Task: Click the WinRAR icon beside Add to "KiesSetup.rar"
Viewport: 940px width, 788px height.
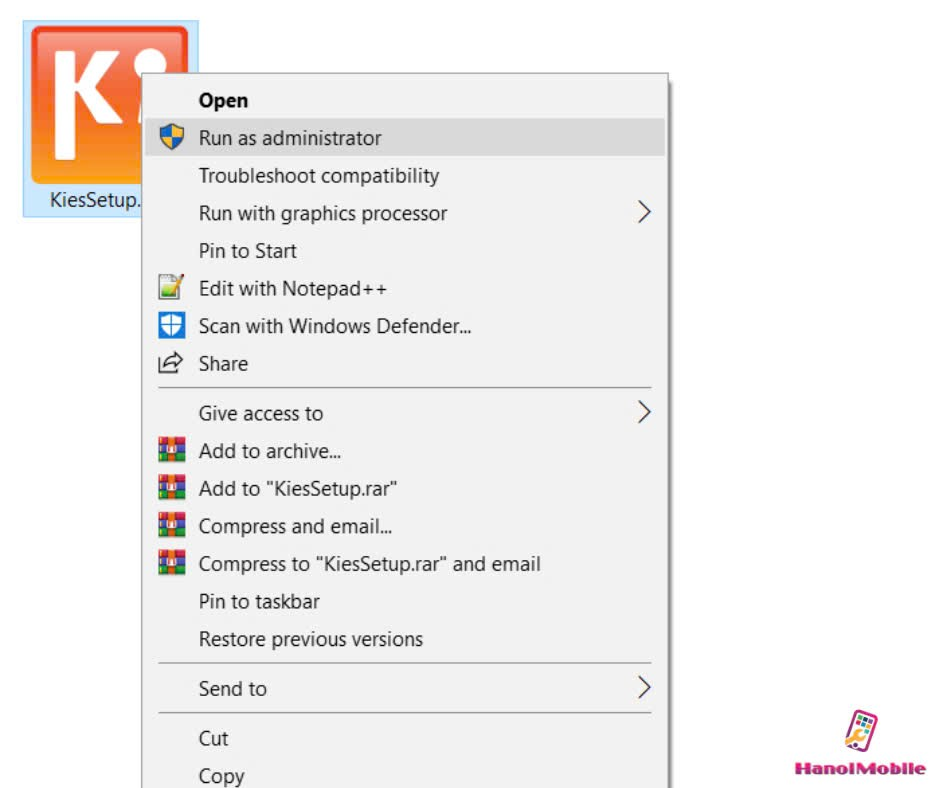Action: pos(171,488)
